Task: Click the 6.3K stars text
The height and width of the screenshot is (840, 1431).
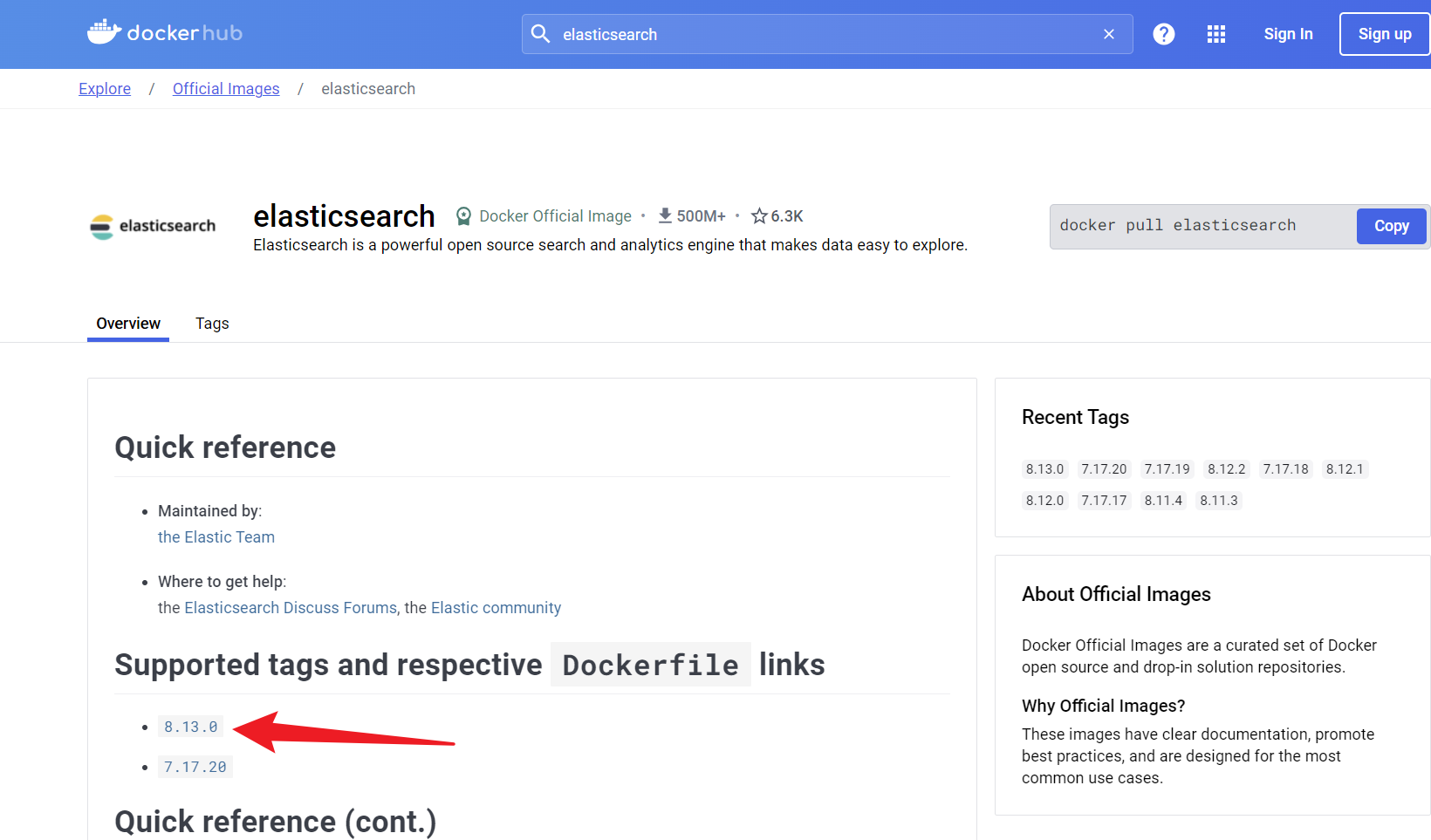Action: tap(787, 215)
